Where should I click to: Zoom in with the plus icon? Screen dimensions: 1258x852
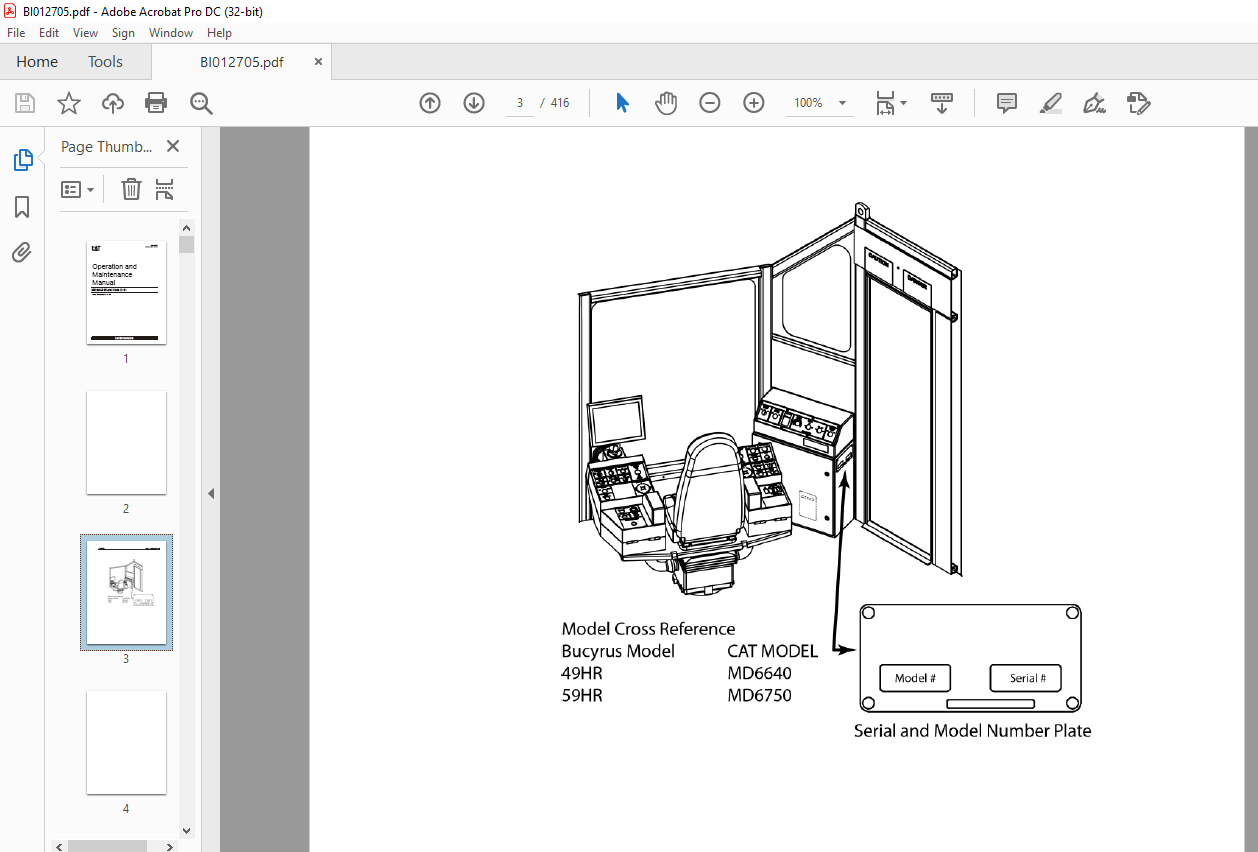tap(754, 103)
